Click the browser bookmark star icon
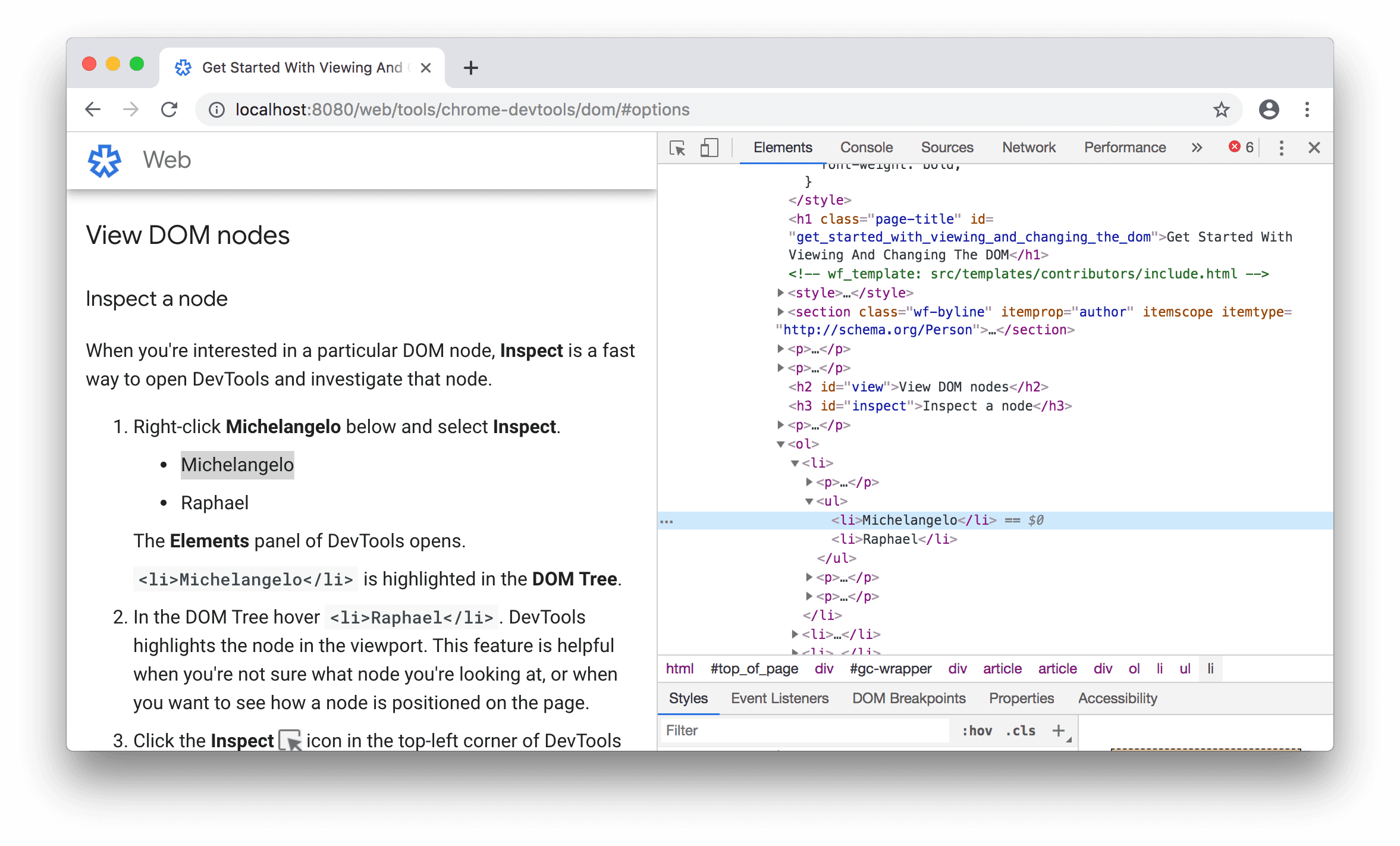1400x846 pixels. click(1222, 109)
